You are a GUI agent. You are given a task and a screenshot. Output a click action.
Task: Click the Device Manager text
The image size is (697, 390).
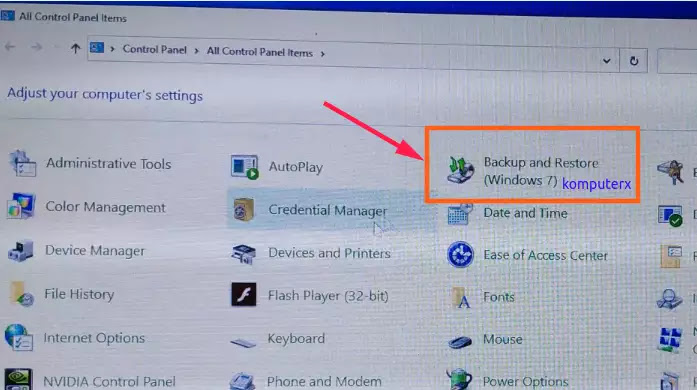point(95,251)
